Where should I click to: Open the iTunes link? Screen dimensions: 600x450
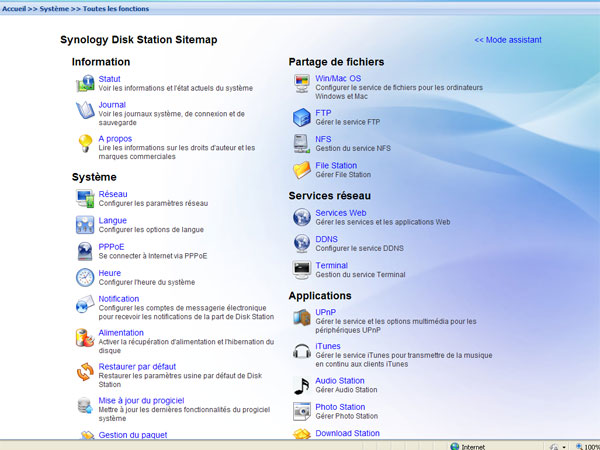tap(328, 346)
